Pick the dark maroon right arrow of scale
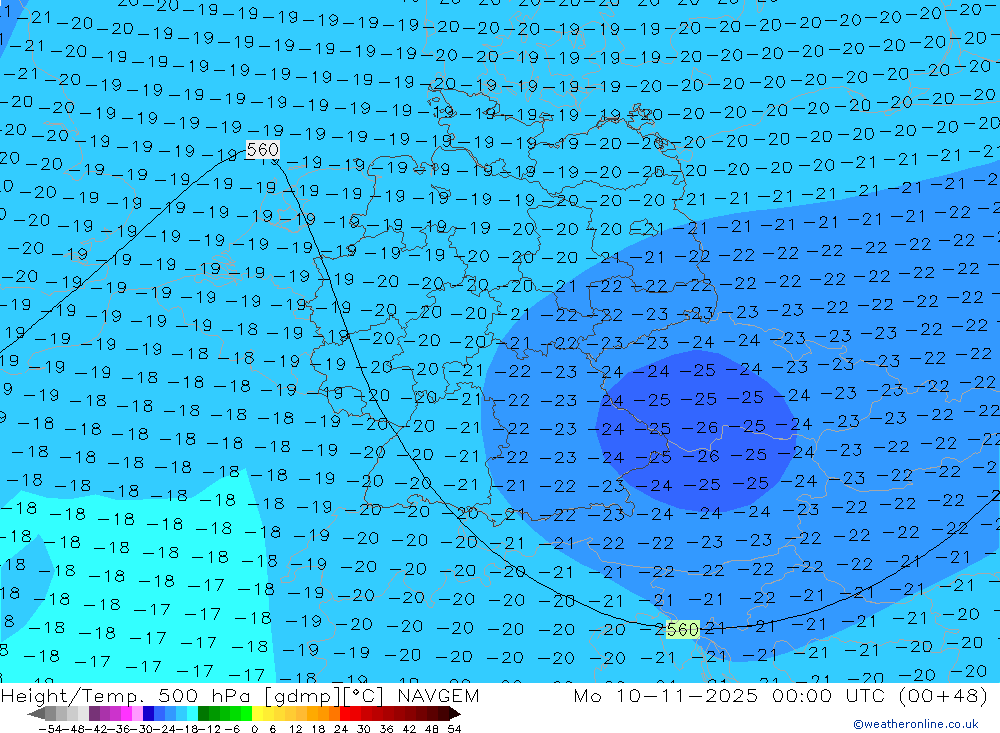1000x733 pixels. pyautogui.click(x=455, y=714)
